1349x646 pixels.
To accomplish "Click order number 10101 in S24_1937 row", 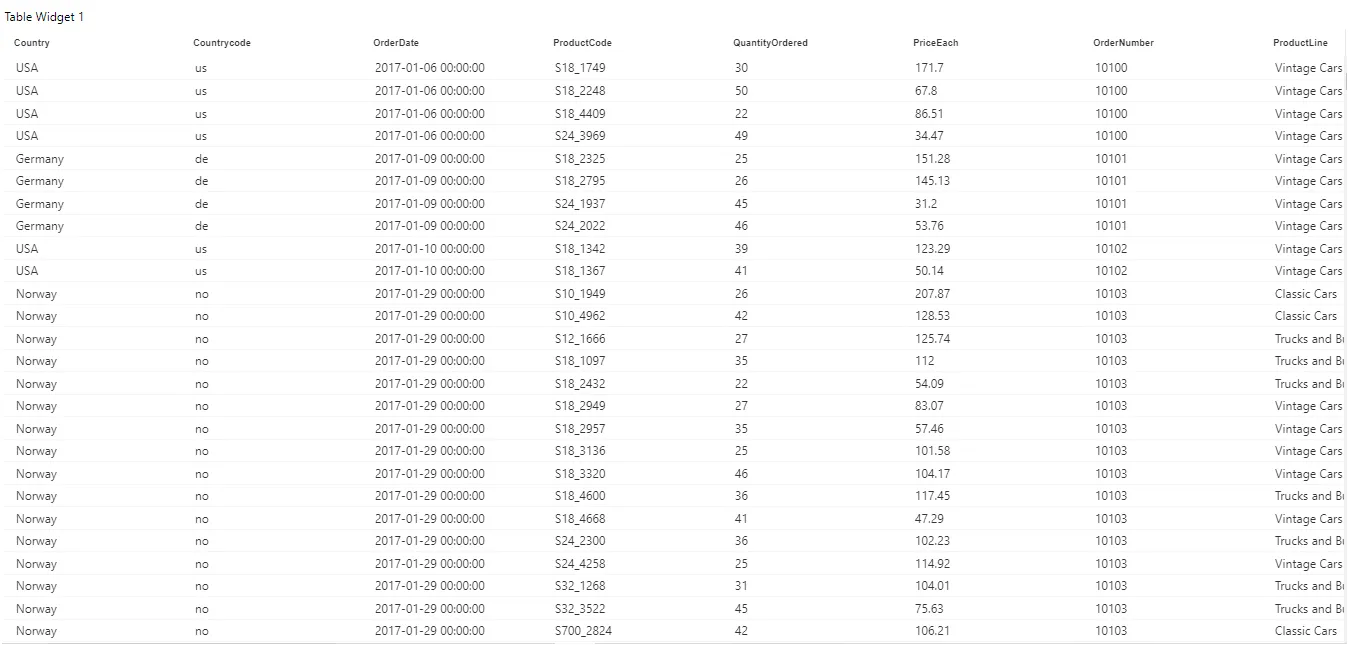I will (x=1111, y=204).
